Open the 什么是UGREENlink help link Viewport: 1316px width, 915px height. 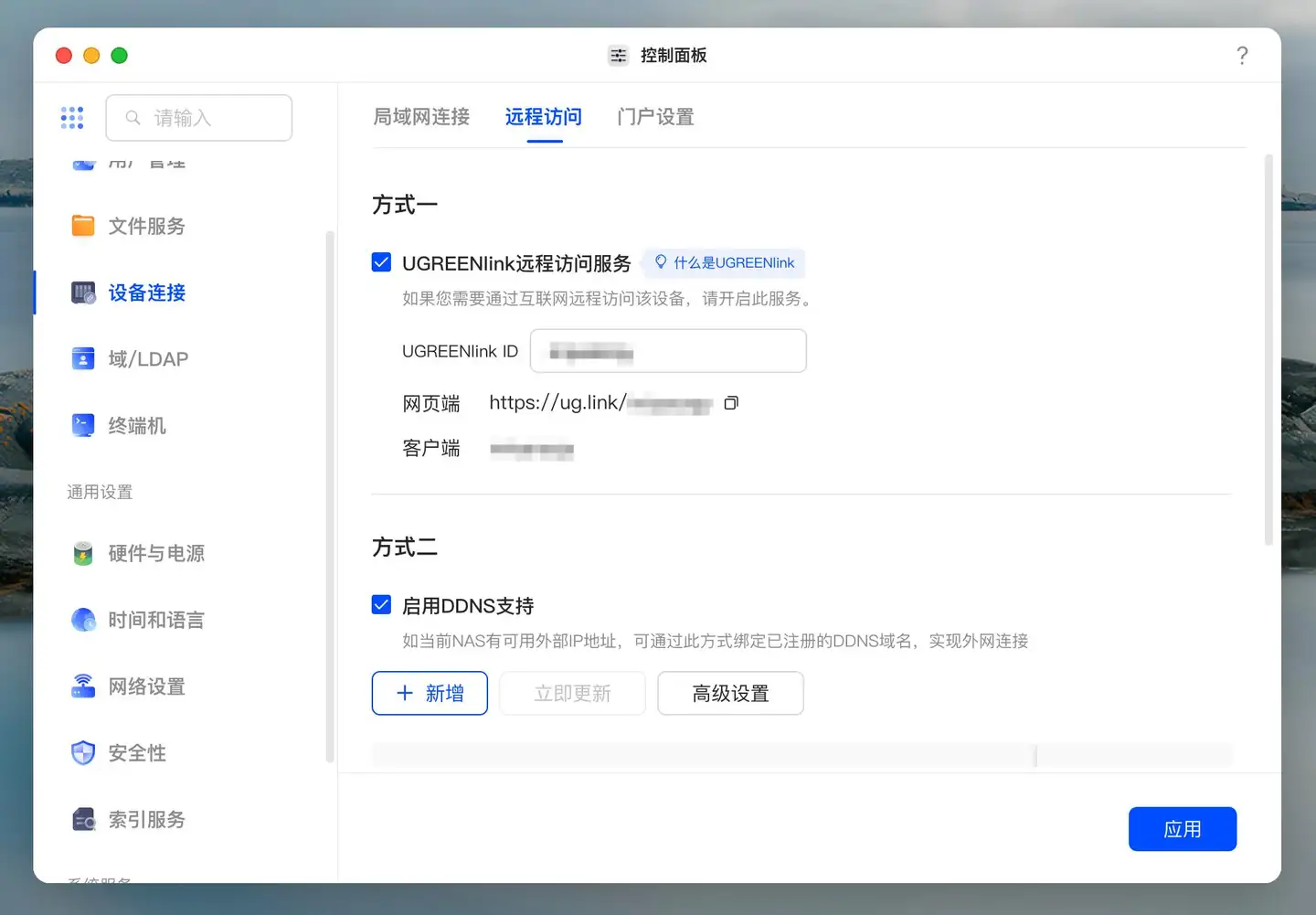point(724,263)
